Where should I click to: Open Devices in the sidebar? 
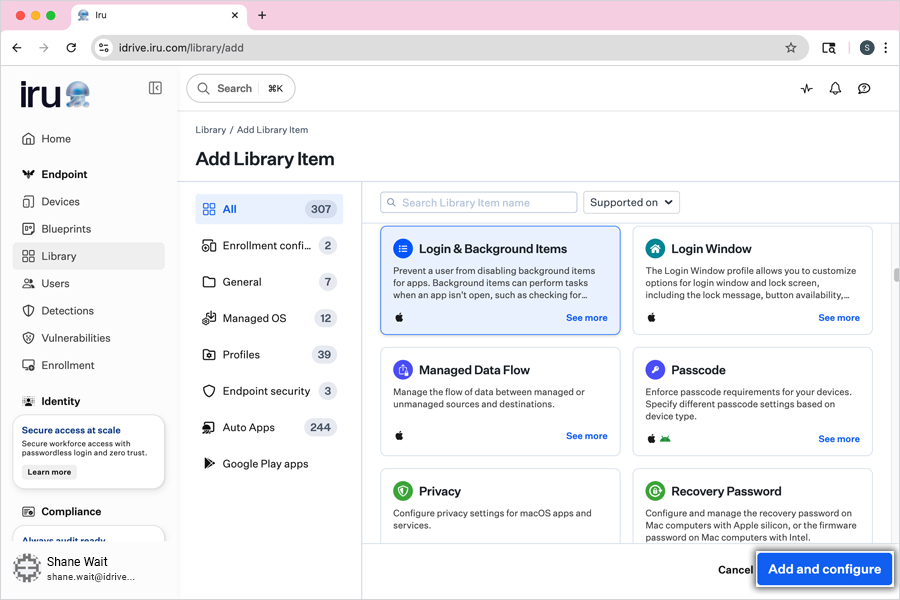[60, 202]
